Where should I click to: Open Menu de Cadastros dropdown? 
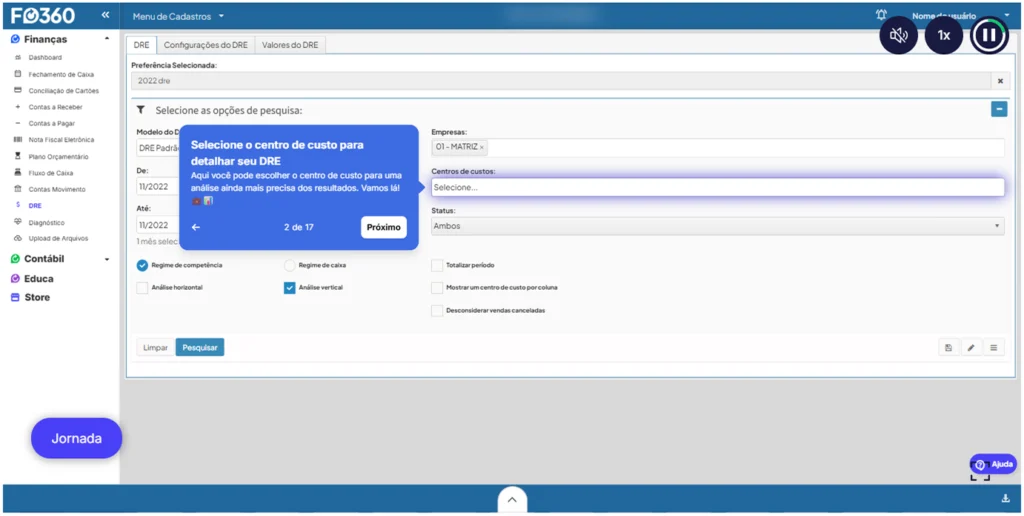click(178, 15)
